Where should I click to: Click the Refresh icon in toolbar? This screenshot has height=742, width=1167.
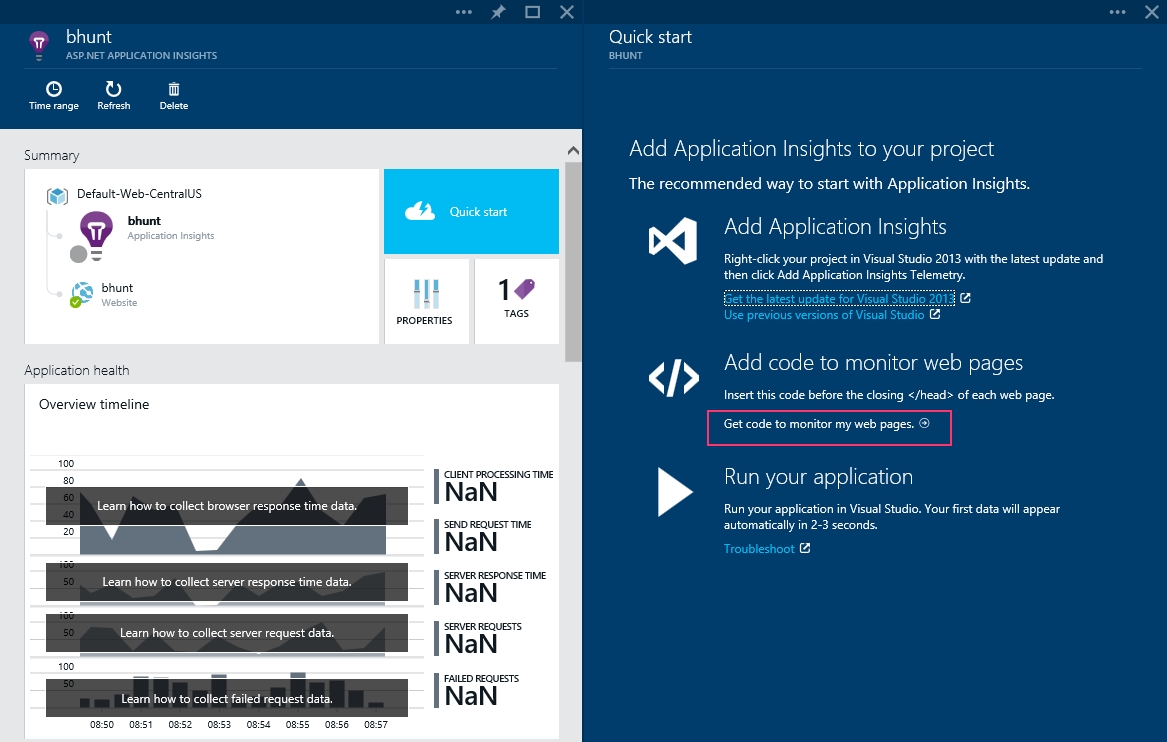point(113,89)
